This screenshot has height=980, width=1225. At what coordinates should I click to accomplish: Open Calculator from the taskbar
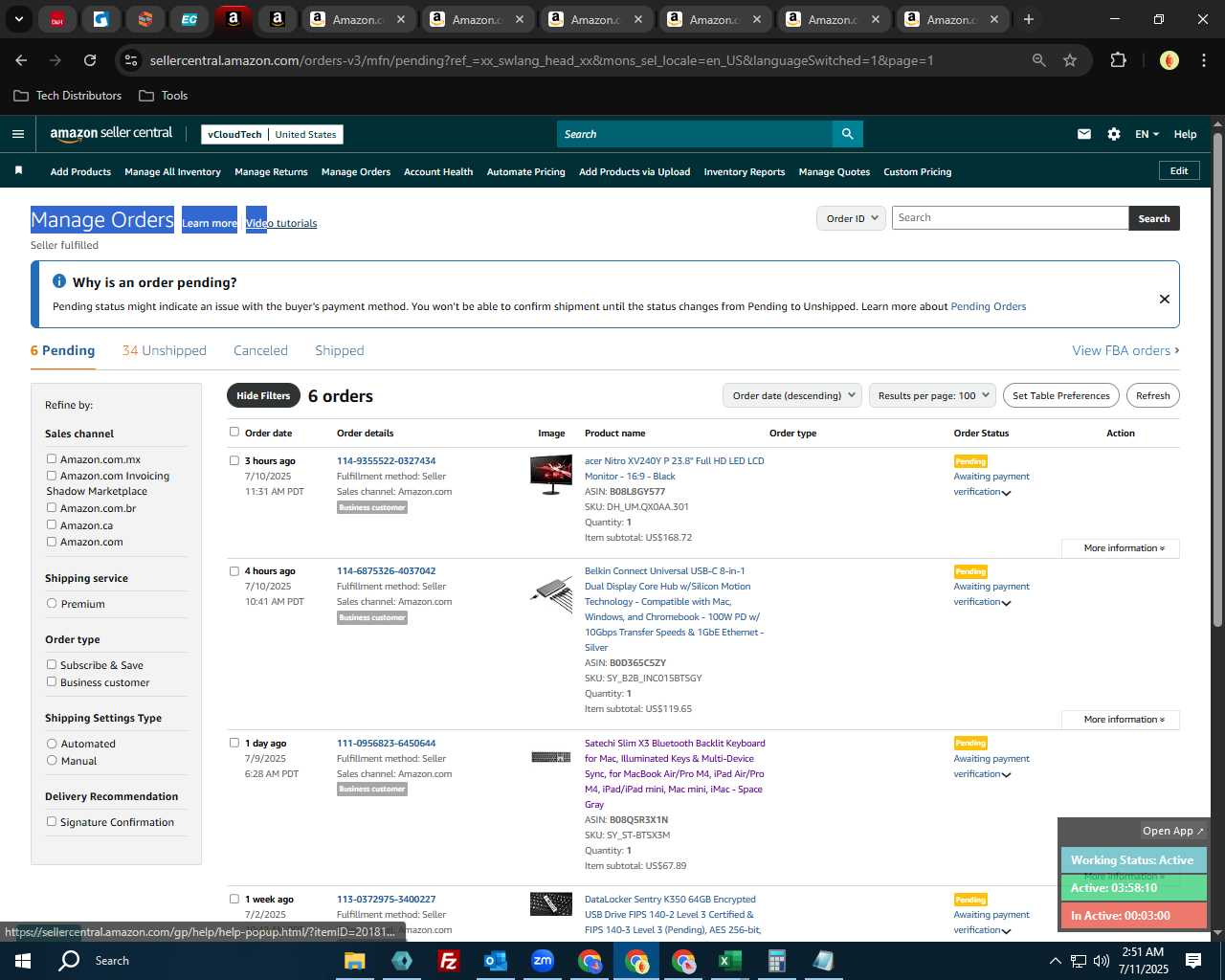tap(776, 961)
